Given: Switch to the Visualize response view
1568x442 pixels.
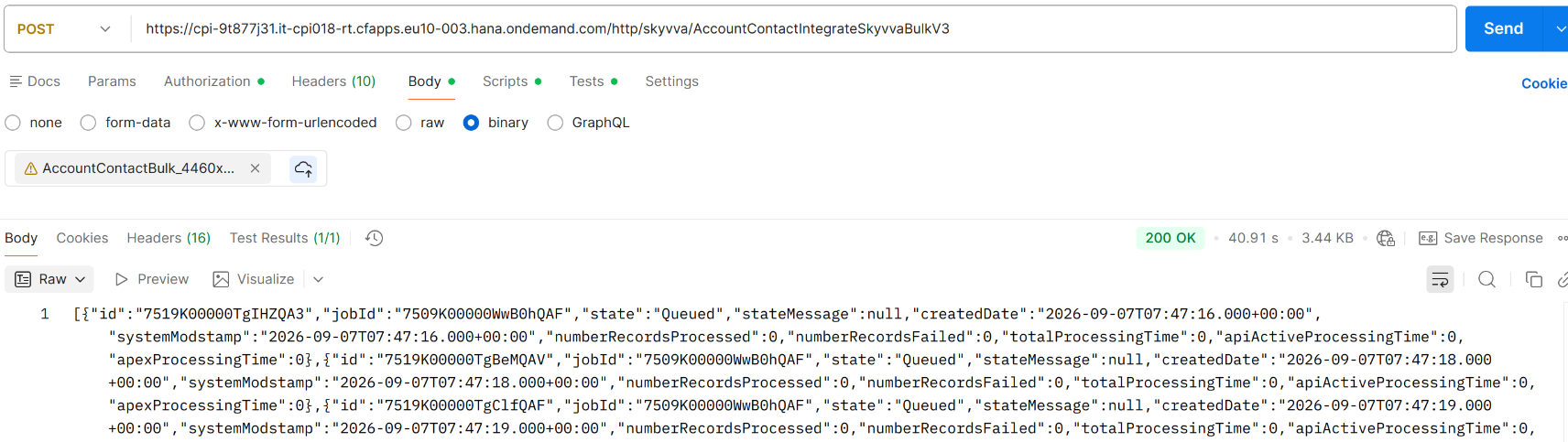Looking at the screenshot, I should coord(254,279).
